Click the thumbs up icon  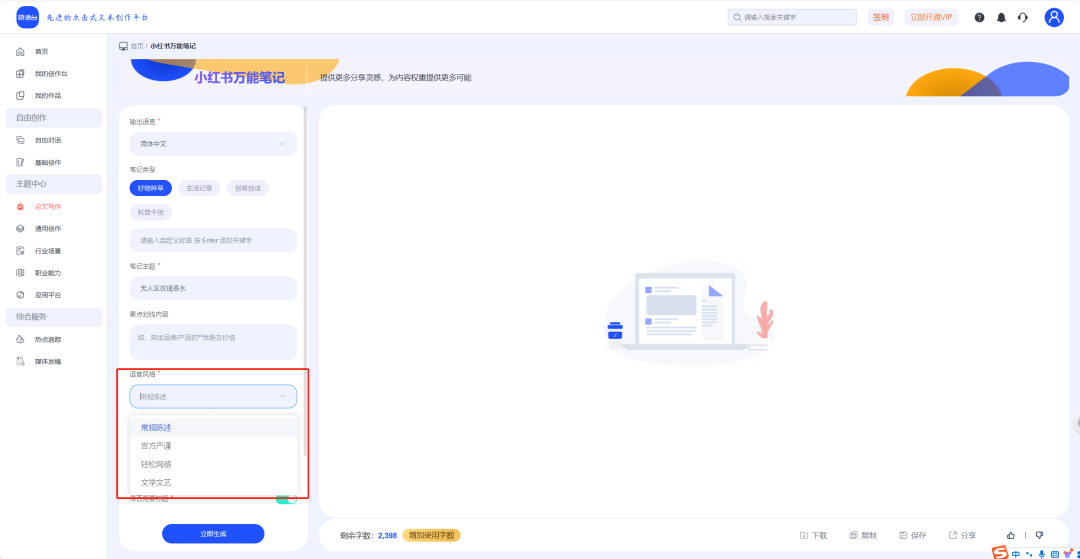click(x=1011, y=535)
